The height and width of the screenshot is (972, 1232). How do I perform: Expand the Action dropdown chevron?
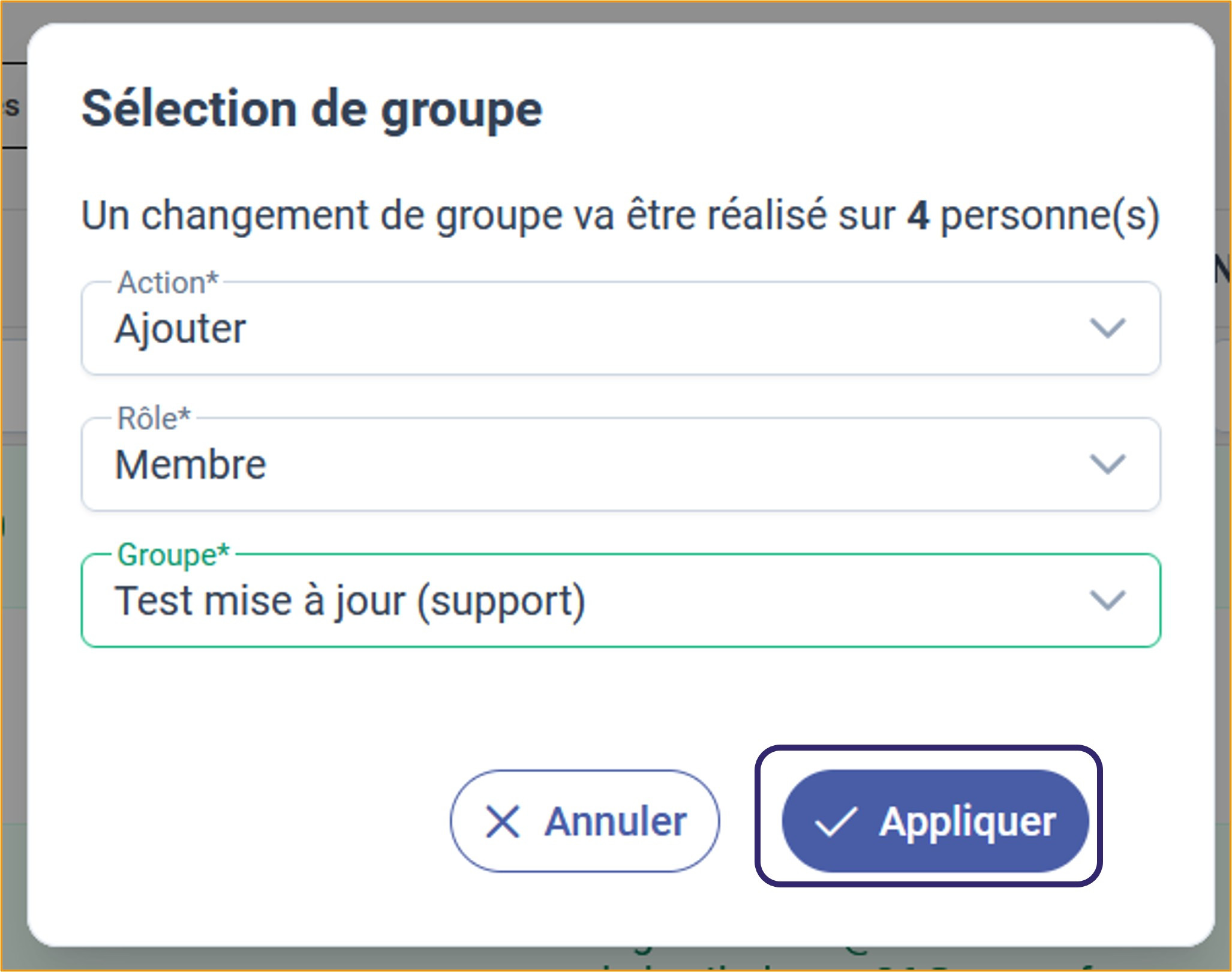[x=1107, y=328]
